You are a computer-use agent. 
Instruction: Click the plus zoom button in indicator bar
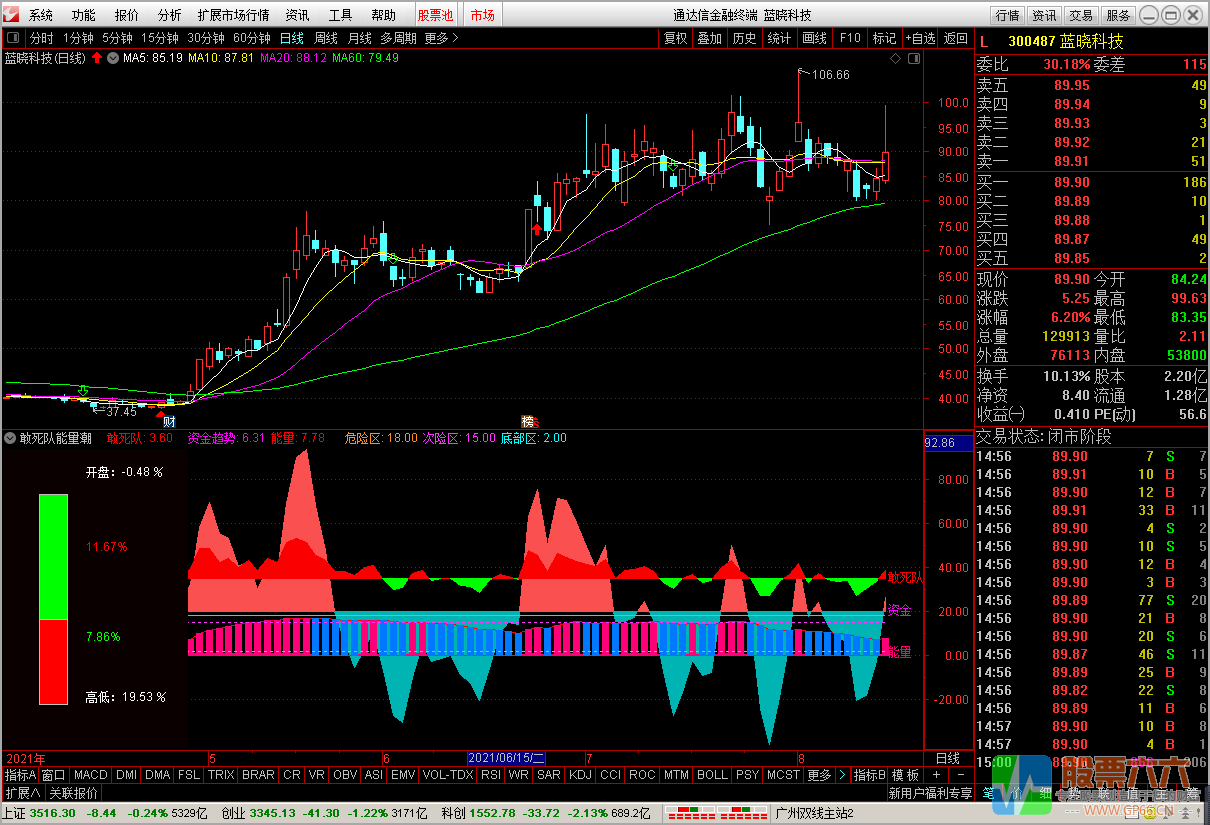coord(935,775)
